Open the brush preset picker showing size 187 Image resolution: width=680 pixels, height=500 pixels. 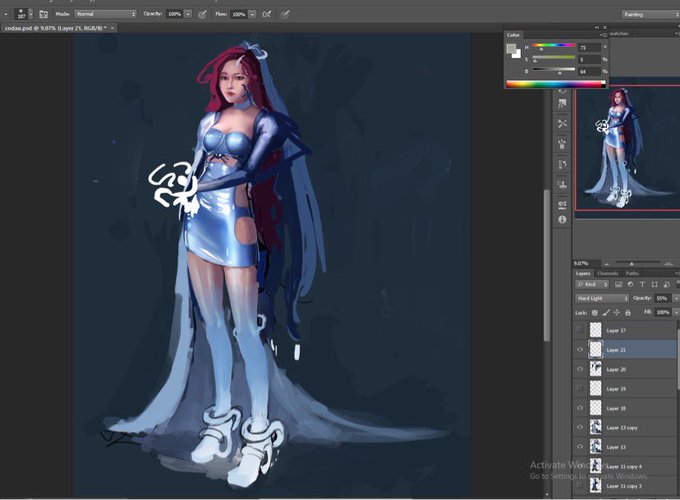[23, 14]
